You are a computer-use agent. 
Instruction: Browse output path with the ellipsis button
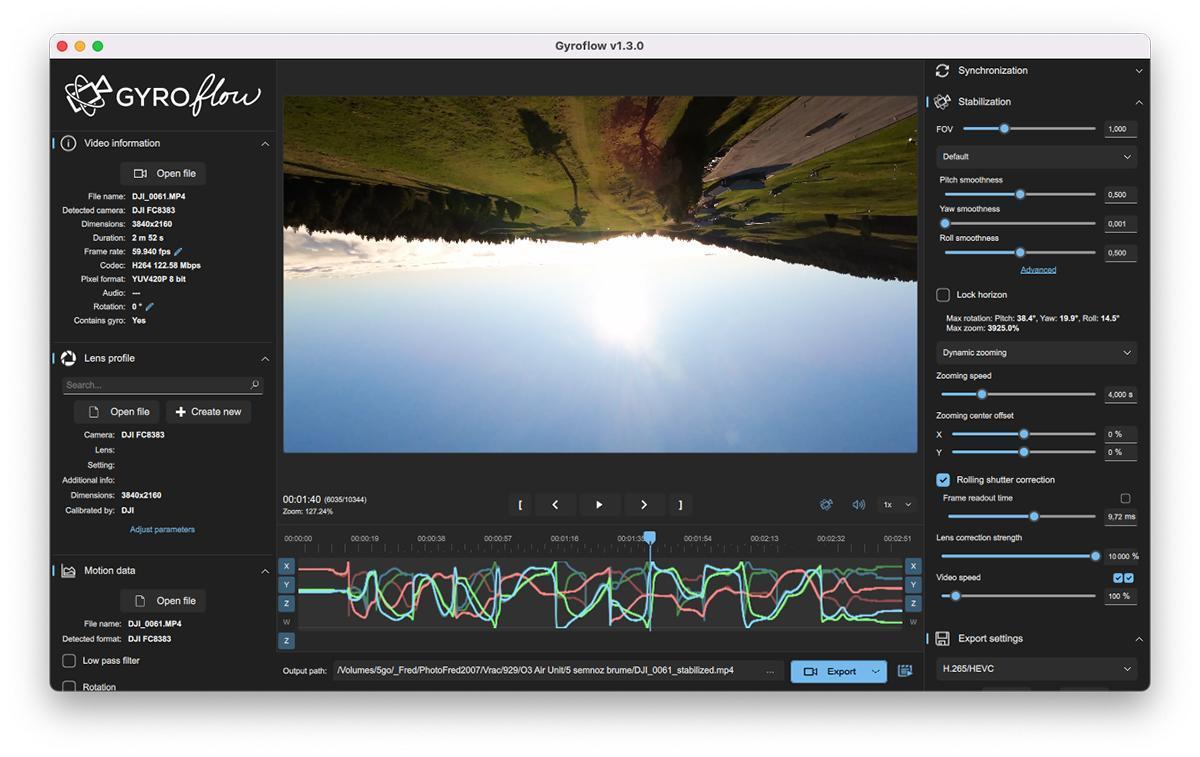click(x=770, y=671)
